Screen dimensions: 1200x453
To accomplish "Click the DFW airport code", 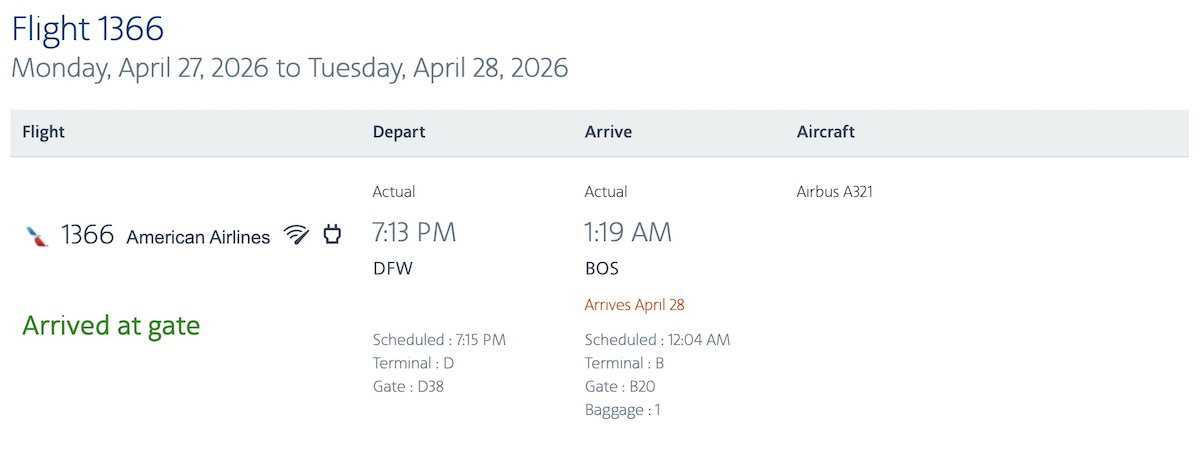I will 392,269.
